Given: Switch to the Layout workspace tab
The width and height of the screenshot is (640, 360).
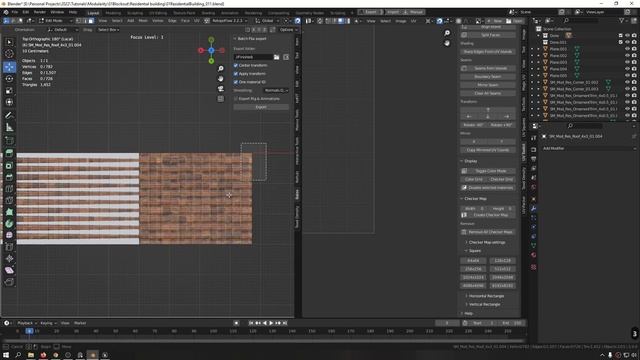Looking at the screenshot, I should coord(93,13).
